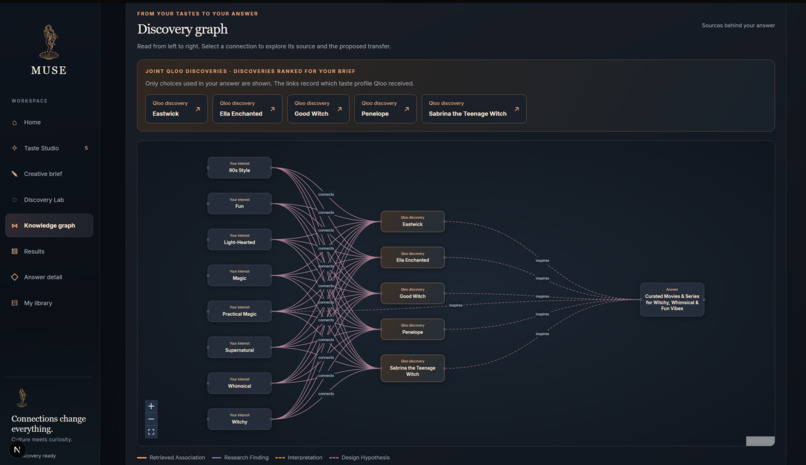Click the MUSE wordmark text

pos(49,70)
